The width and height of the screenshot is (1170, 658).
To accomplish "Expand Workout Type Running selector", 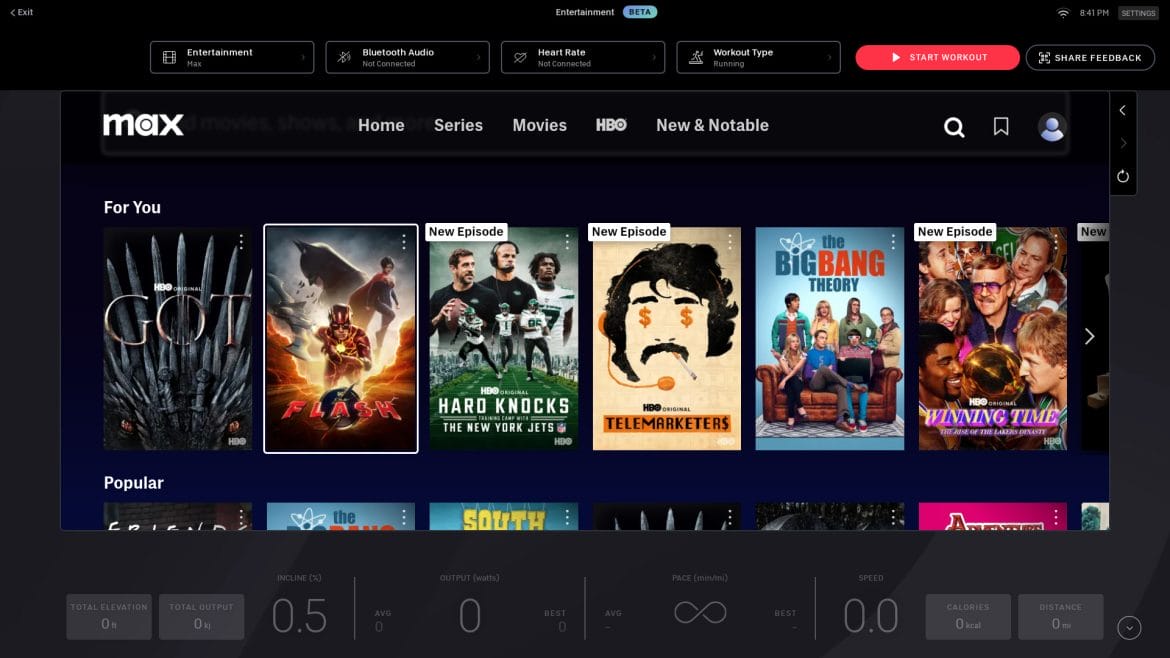I will click(x=758, y=57).
